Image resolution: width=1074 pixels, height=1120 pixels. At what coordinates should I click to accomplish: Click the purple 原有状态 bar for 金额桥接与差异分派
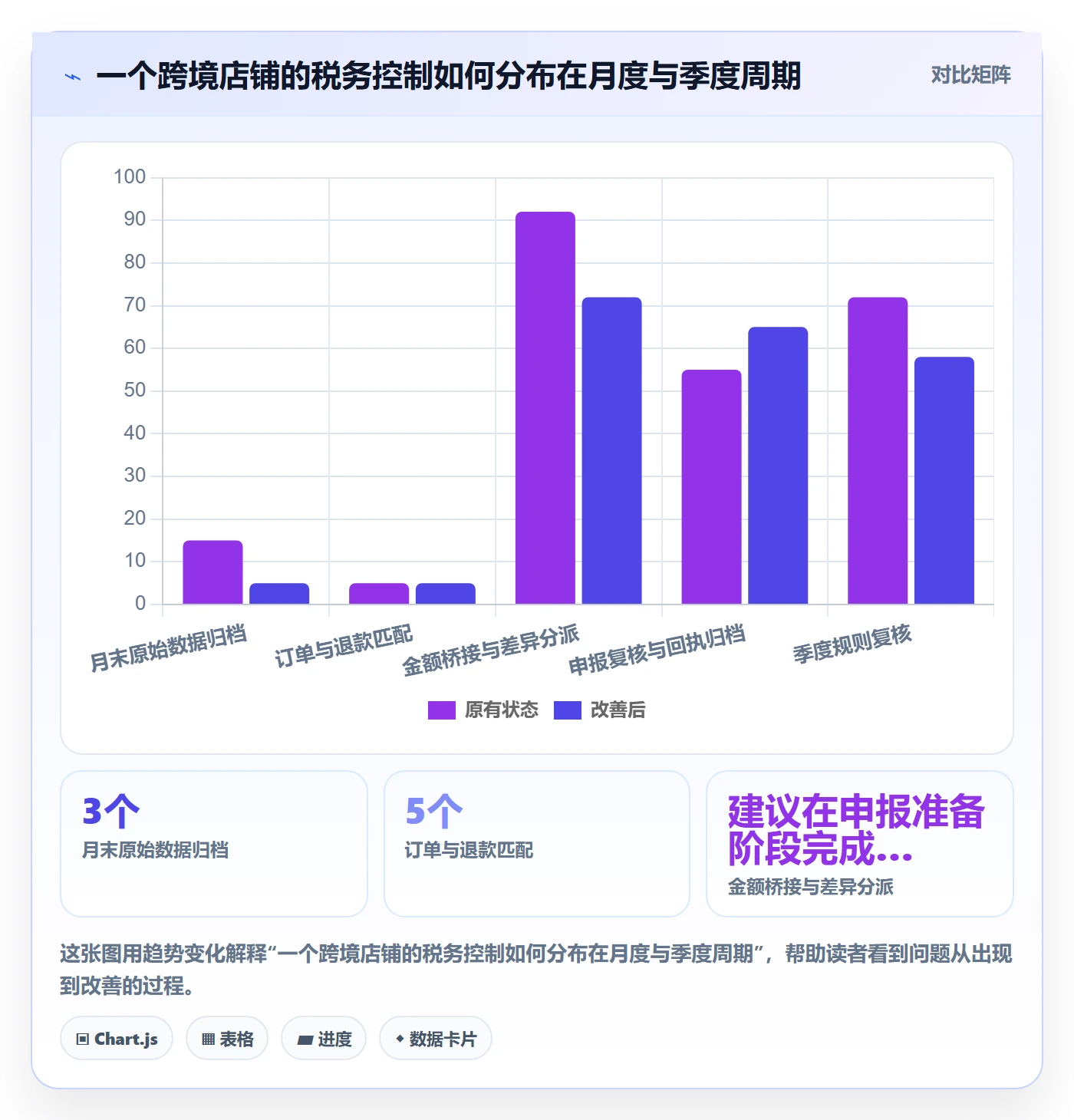[x=545, y=408]
